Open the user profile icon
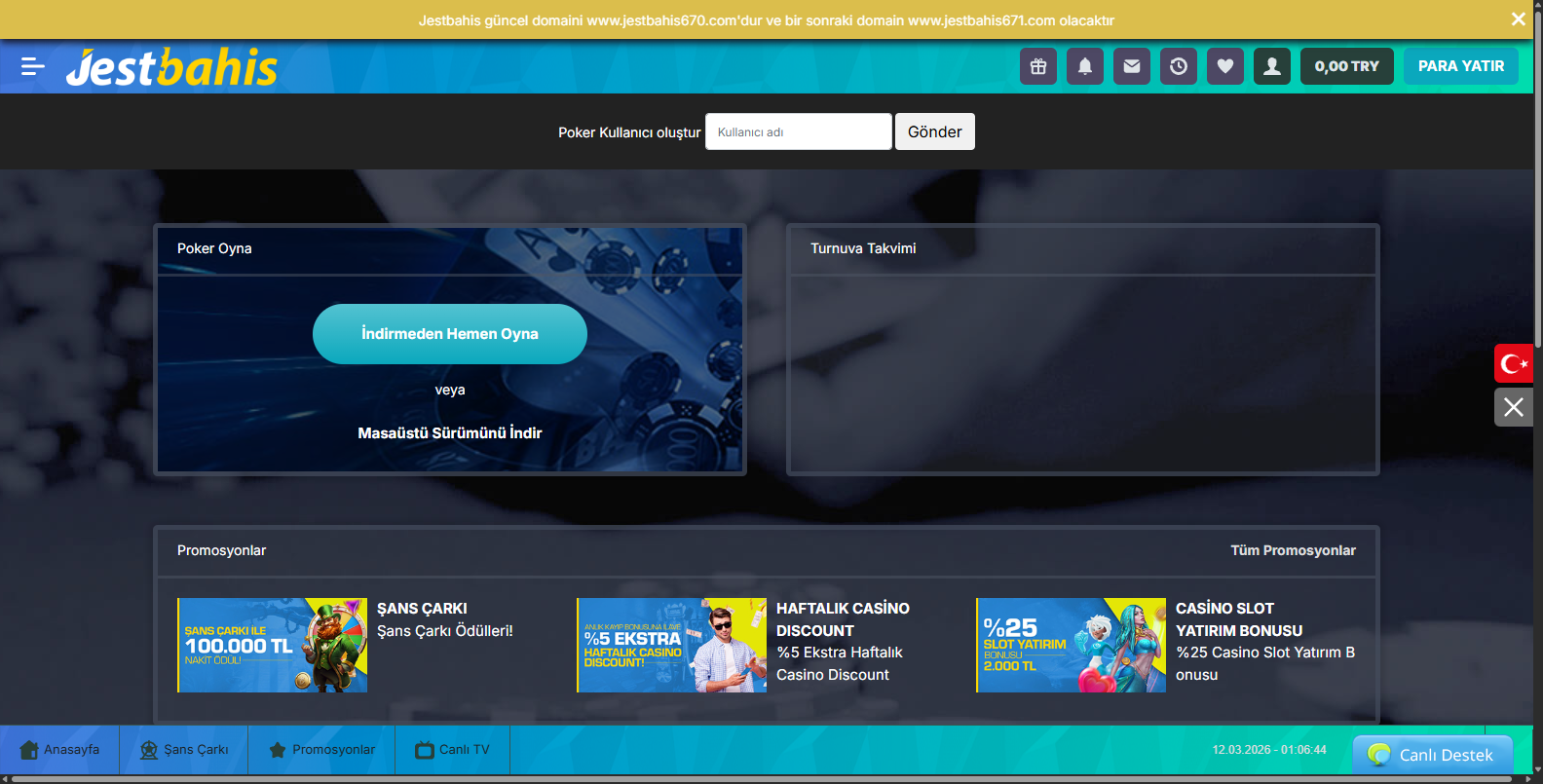This screenshot has height=784, width=1543. [1272, 66]
